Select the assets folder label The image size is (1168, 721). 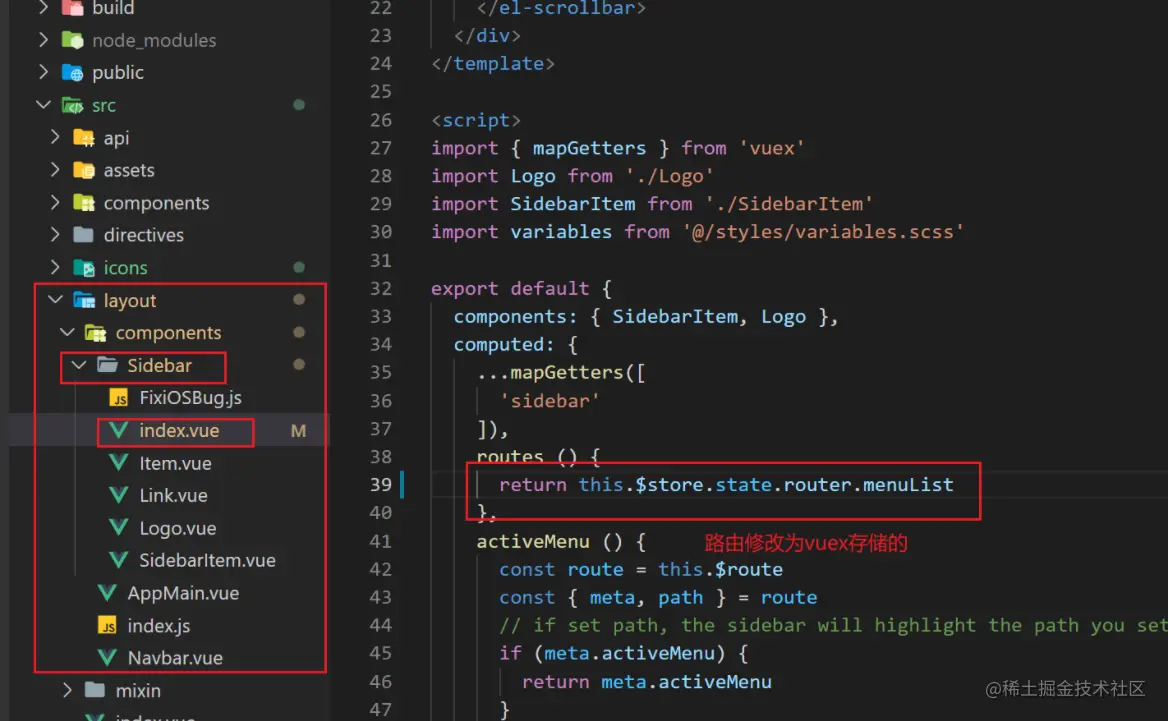tap(129, 170)
